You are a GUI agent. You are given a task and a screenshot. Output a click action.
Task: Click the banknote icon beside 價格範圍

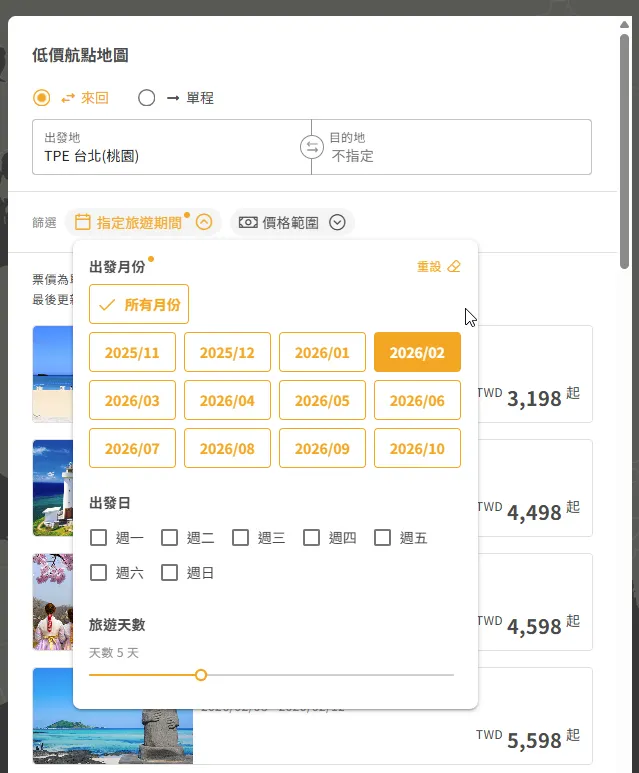pyautogui.click(x=248, y=222)
